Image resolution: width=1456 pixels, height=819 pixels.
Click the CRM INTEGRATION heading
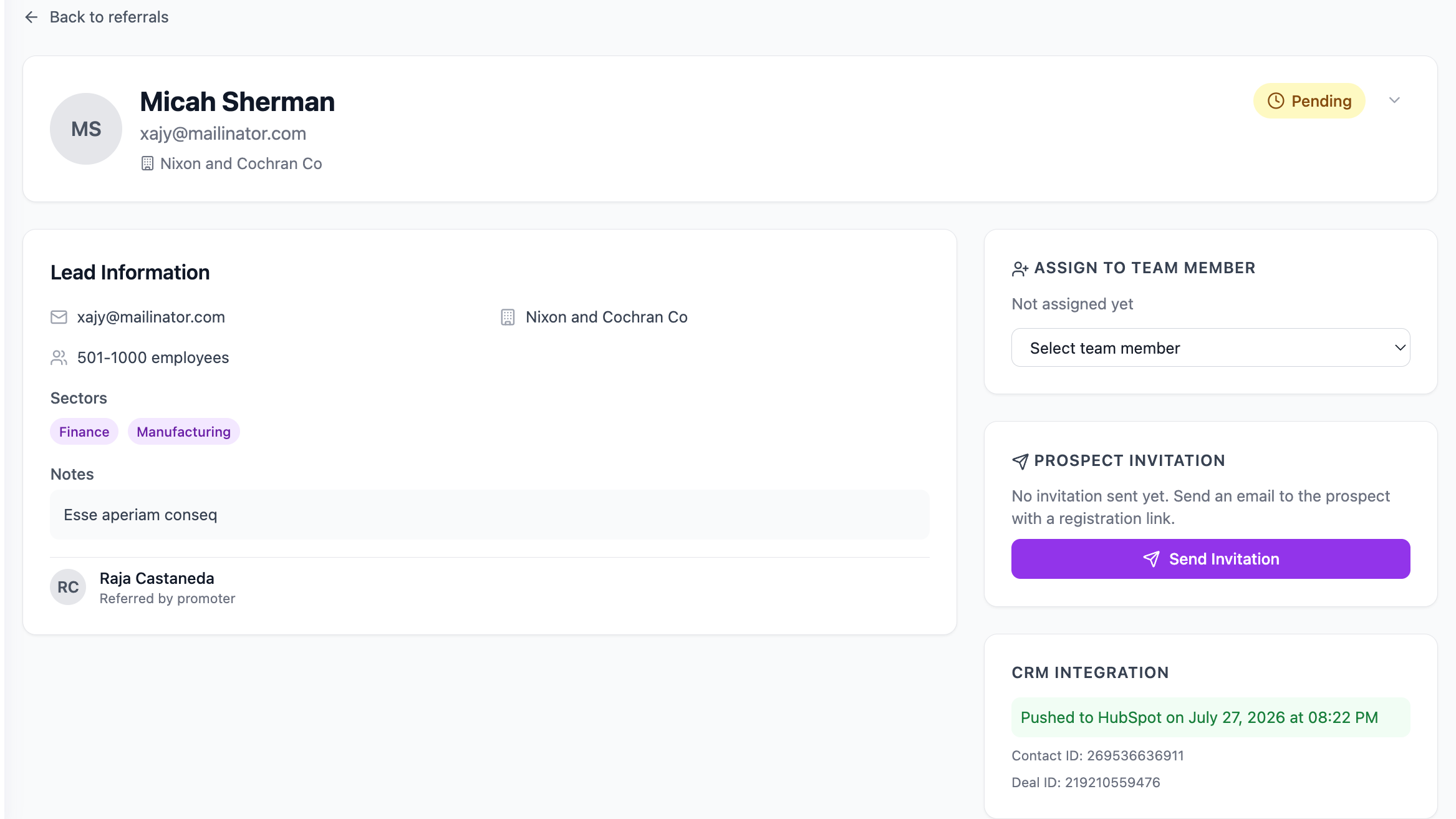coord(1090,672)
